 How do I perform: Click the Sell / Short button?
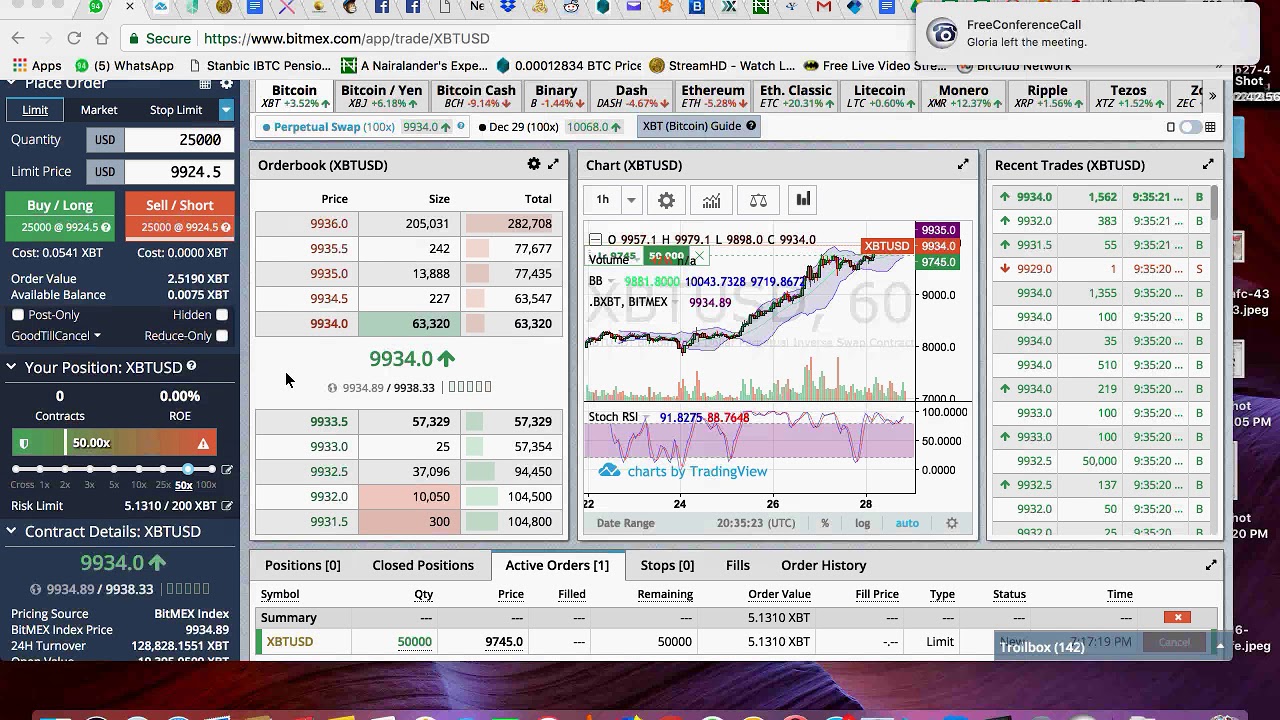tap(180, 215)
